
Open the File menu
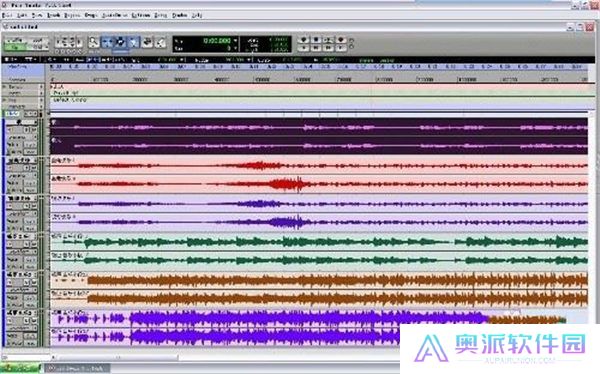(x=7, y=15)
